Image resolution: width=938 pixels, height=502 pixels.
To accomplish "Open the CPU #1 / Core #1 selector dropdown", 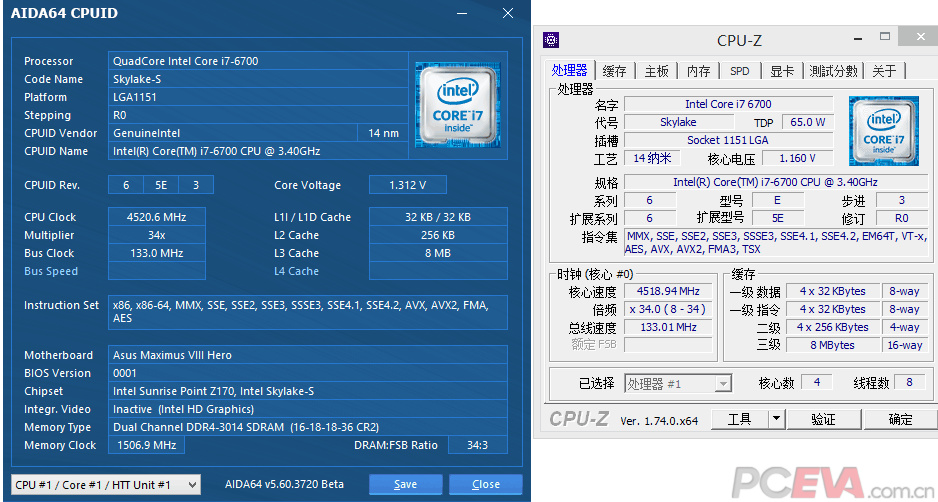I will point(106,485).
